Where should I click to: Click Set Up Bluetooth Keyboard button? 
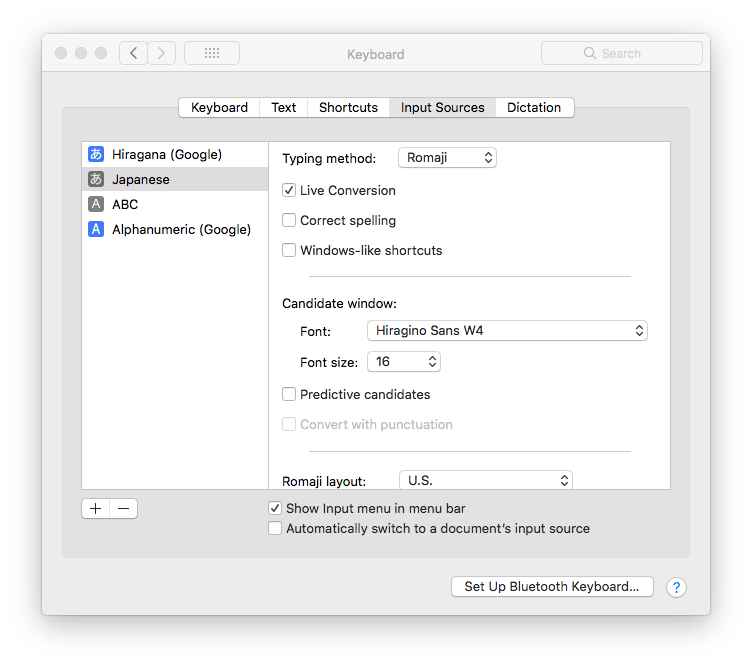tap(551, 587)
